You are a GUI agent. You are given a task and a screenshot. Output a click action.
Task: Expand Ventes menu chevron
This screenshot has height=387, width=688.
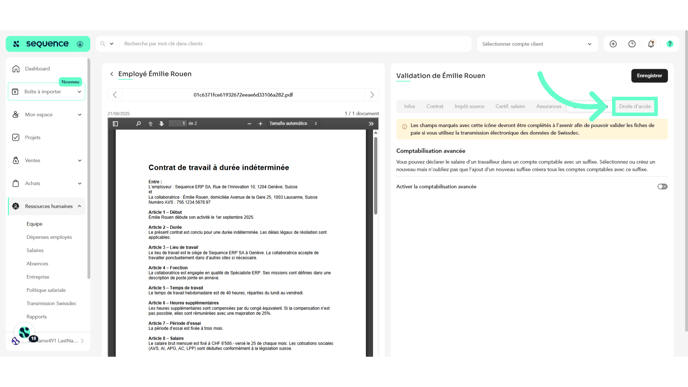coord(79,161)
